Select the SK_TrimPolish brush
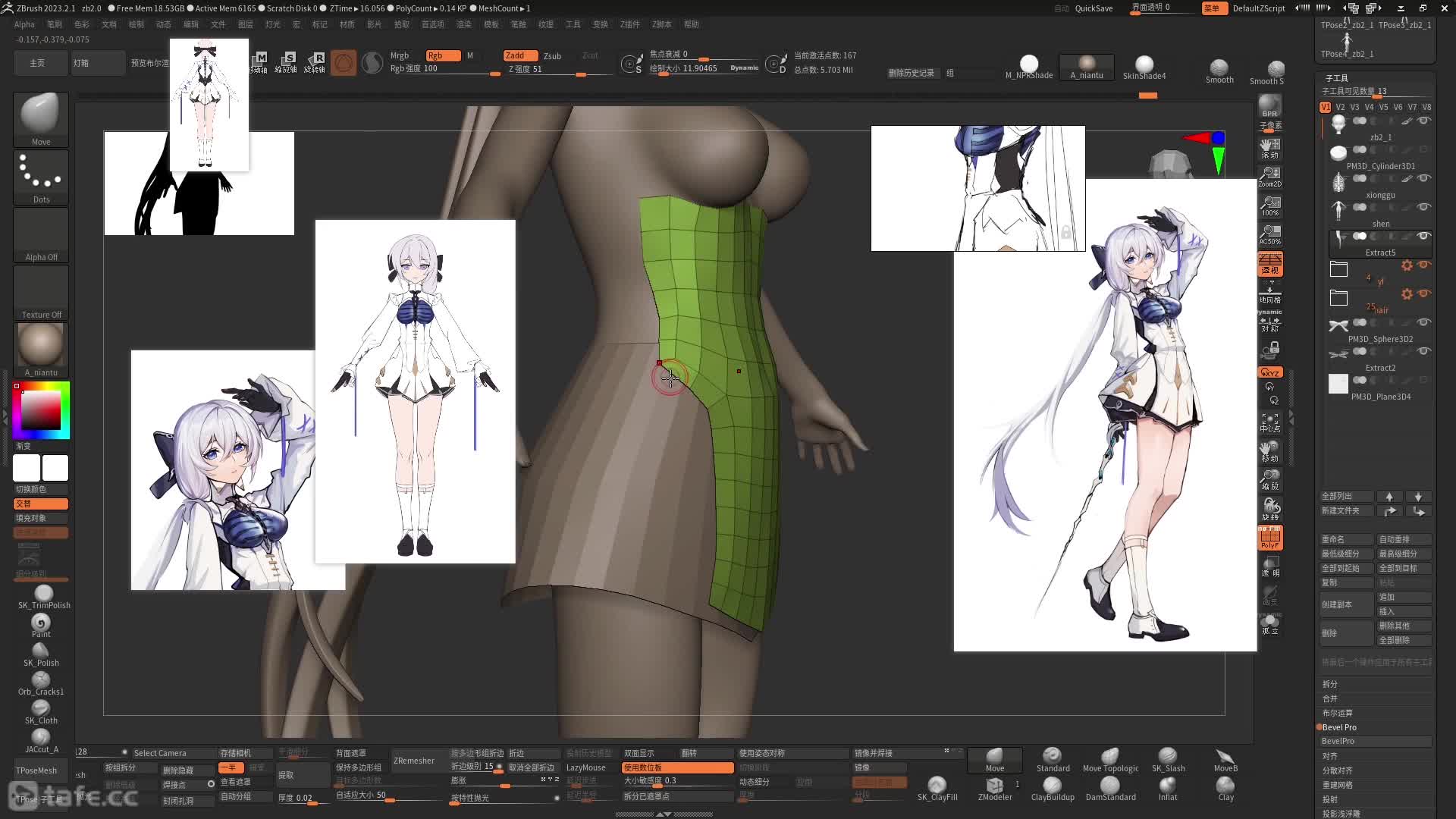1456x819 pixels. [43, 597]
